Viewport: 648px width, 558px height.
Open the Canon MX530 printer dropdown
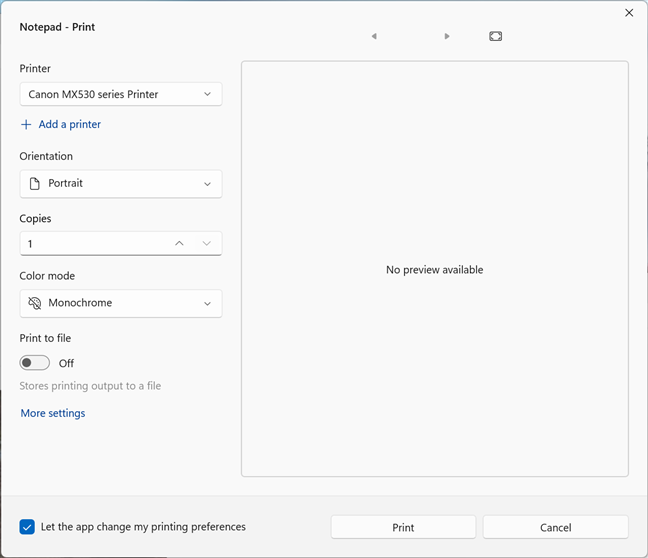tap(120, 94)
